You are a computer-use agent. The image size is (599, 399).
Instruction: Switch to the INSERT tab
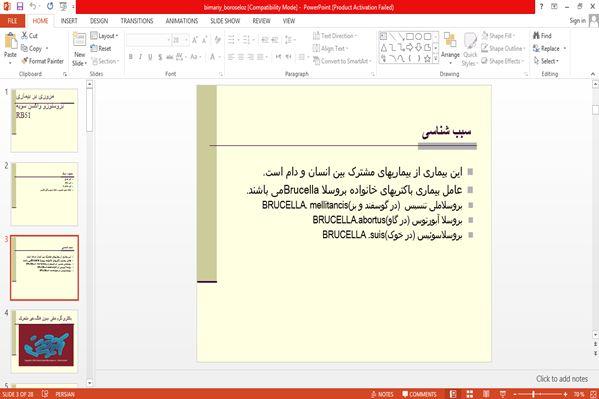[69, 21]
